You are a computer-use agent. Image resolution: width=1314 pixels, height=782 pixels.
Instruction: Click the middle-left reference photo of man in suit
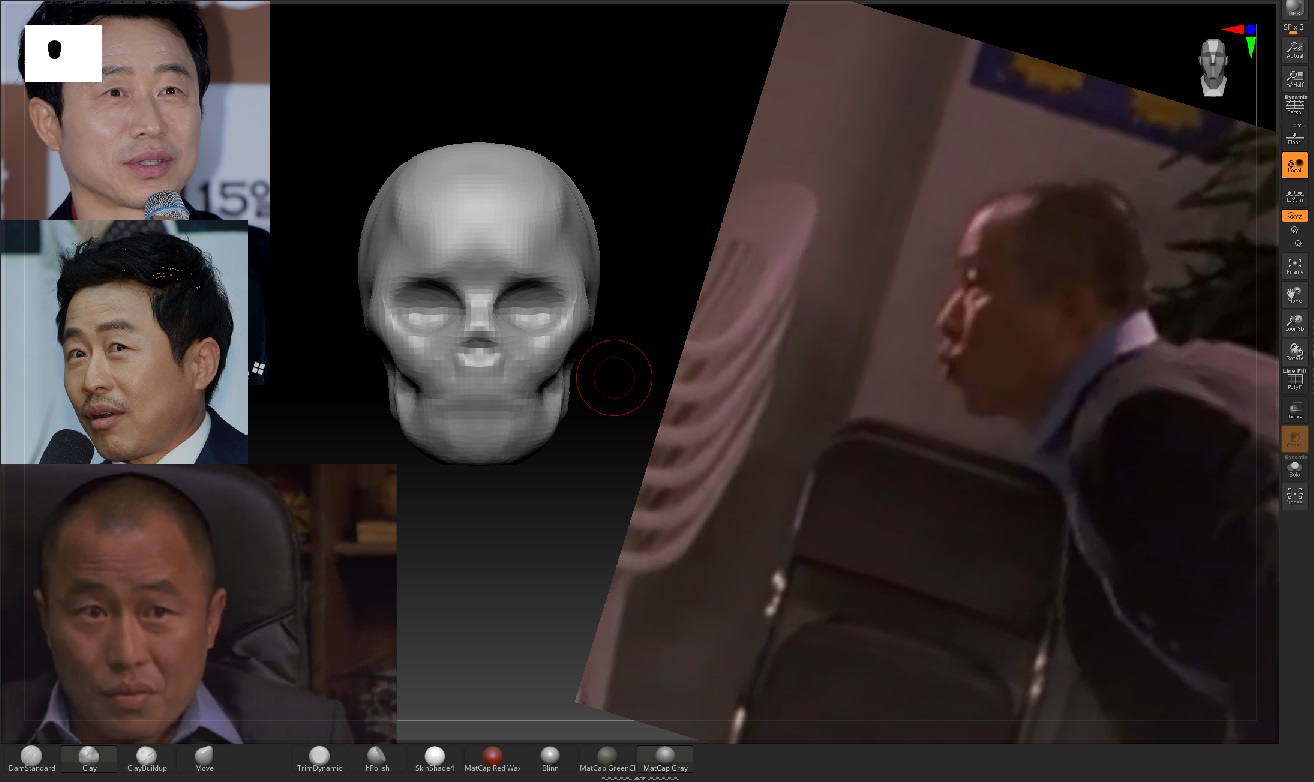[x=124, y=342]
